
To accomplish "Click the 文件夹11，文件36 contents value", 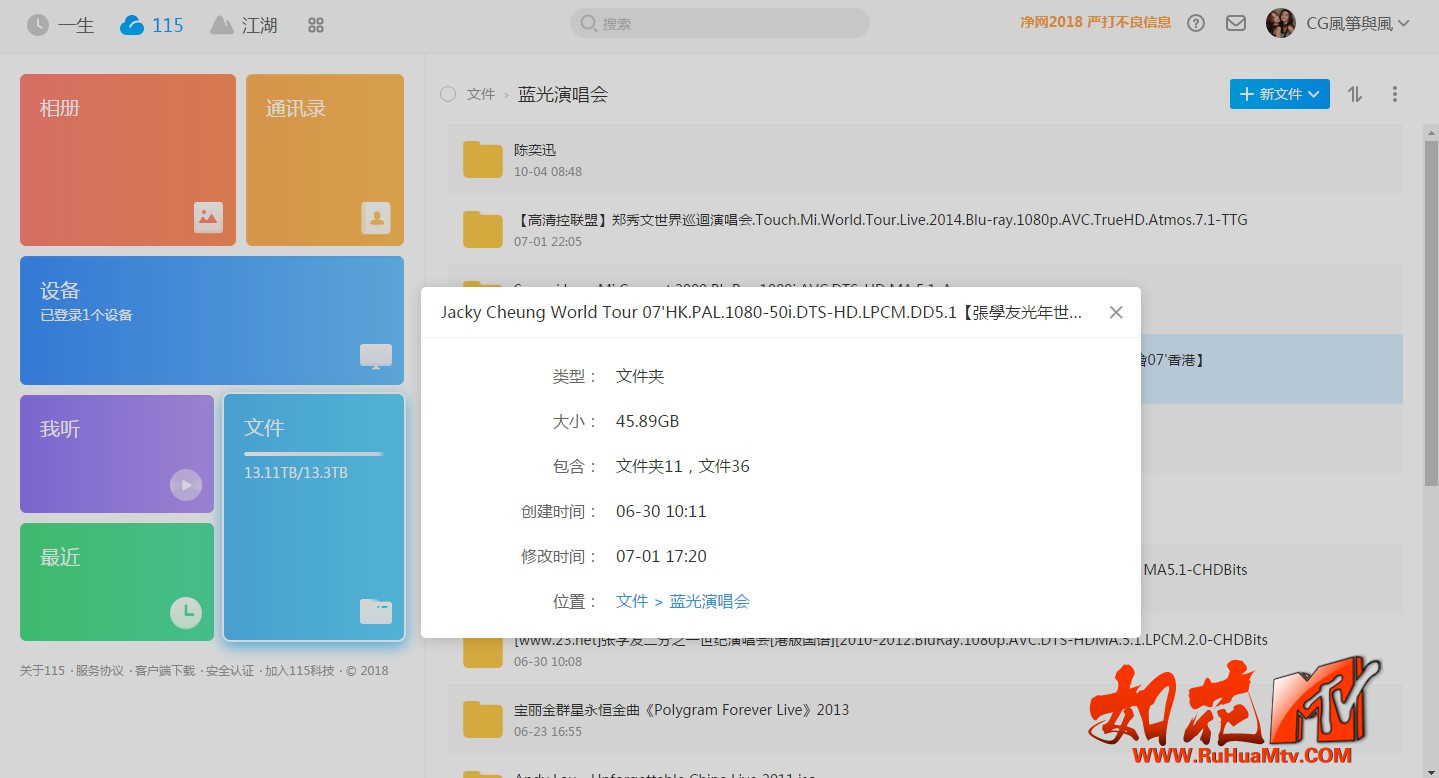I will (x=683, y=466).
